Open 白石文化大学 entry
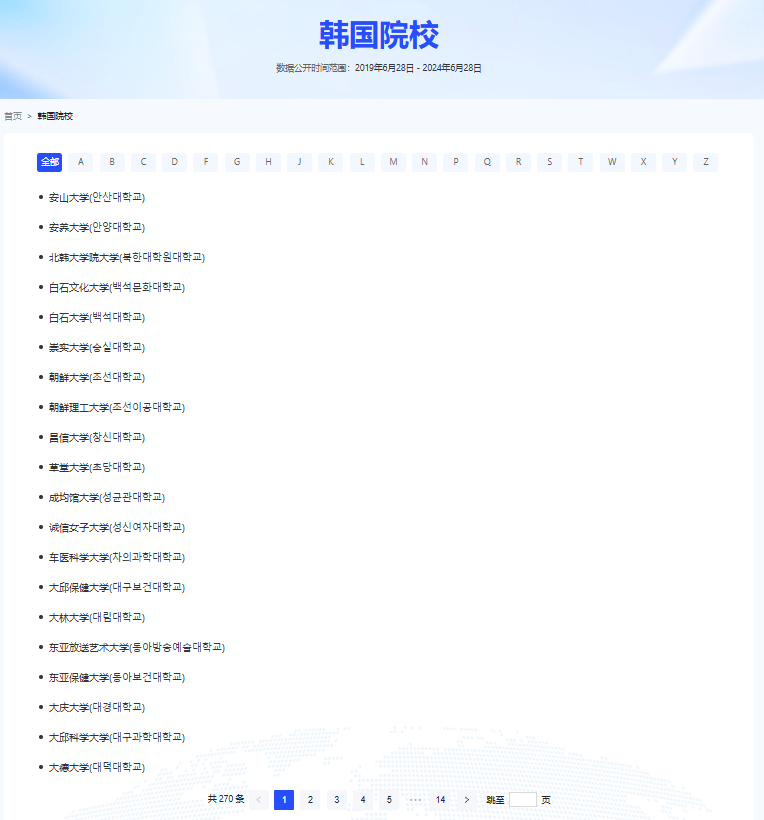Viewport: 764px width, 820px height. click(x=117, y=287)
